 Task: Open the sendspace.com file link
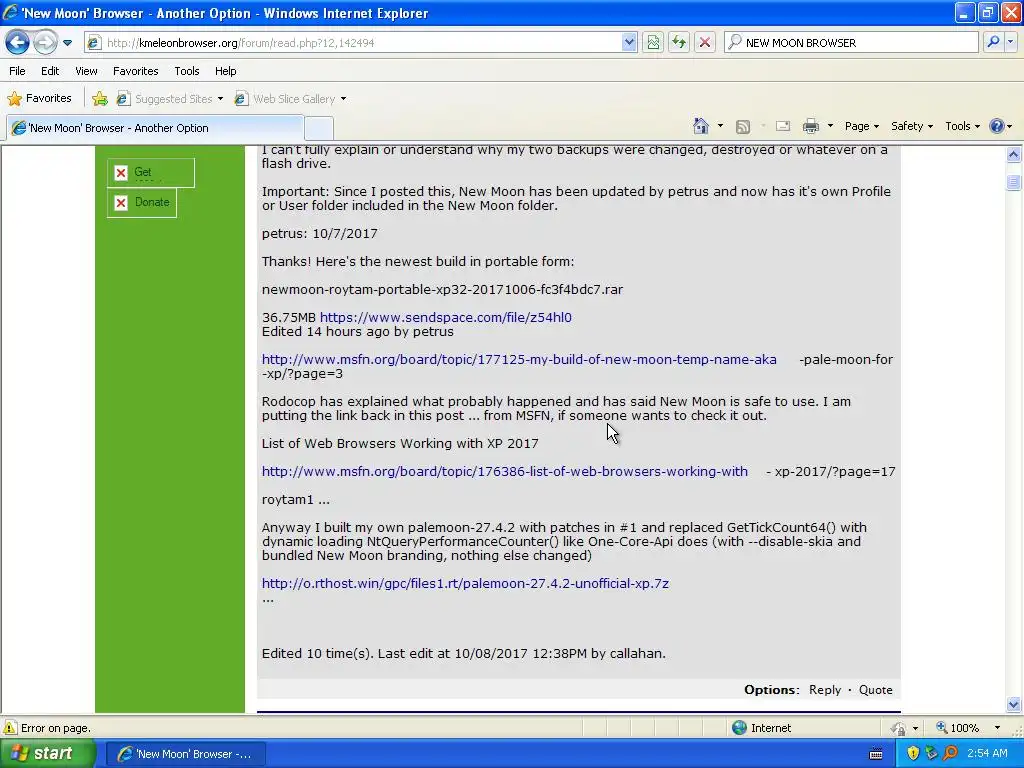pos(445,317)
